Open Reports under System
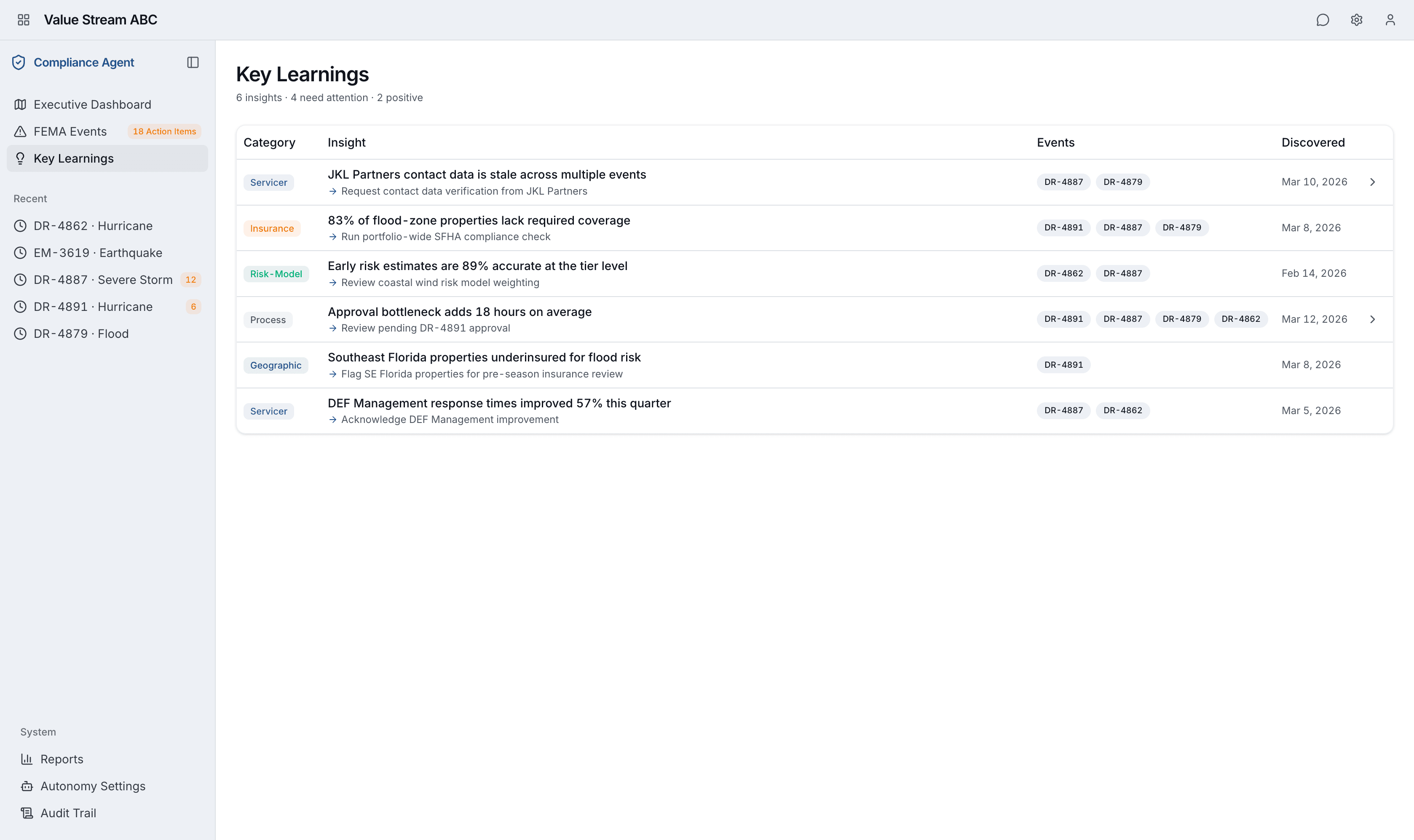1414x840 pixels. (x=107, y=759)
